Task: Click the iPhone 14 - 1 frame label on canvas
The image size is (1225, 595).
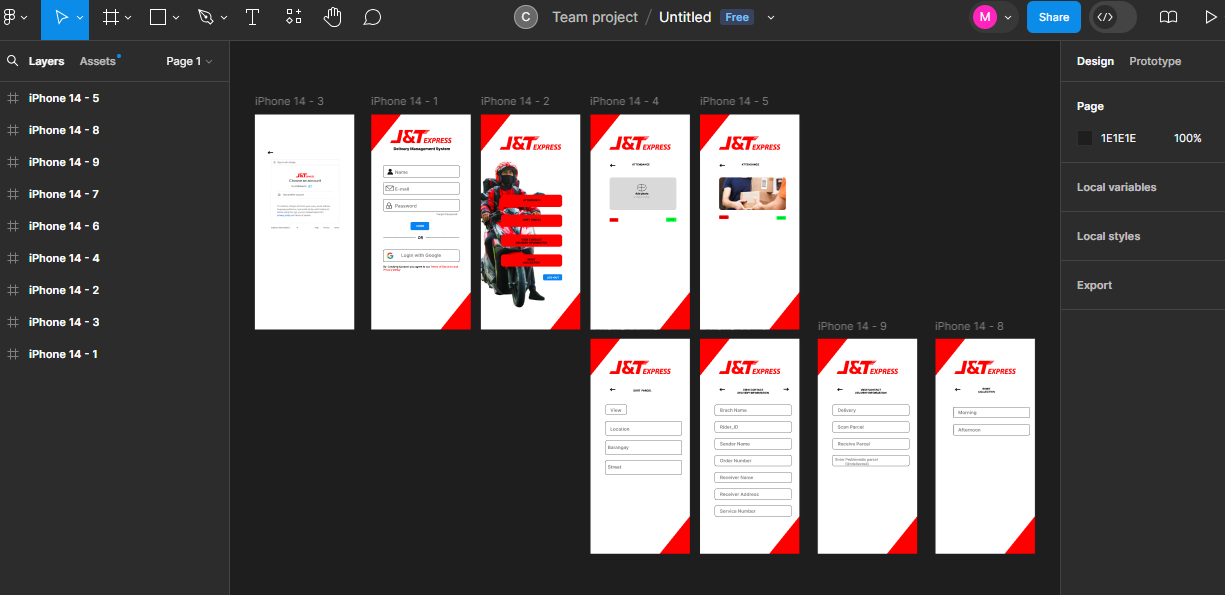Action: point(404,101)
